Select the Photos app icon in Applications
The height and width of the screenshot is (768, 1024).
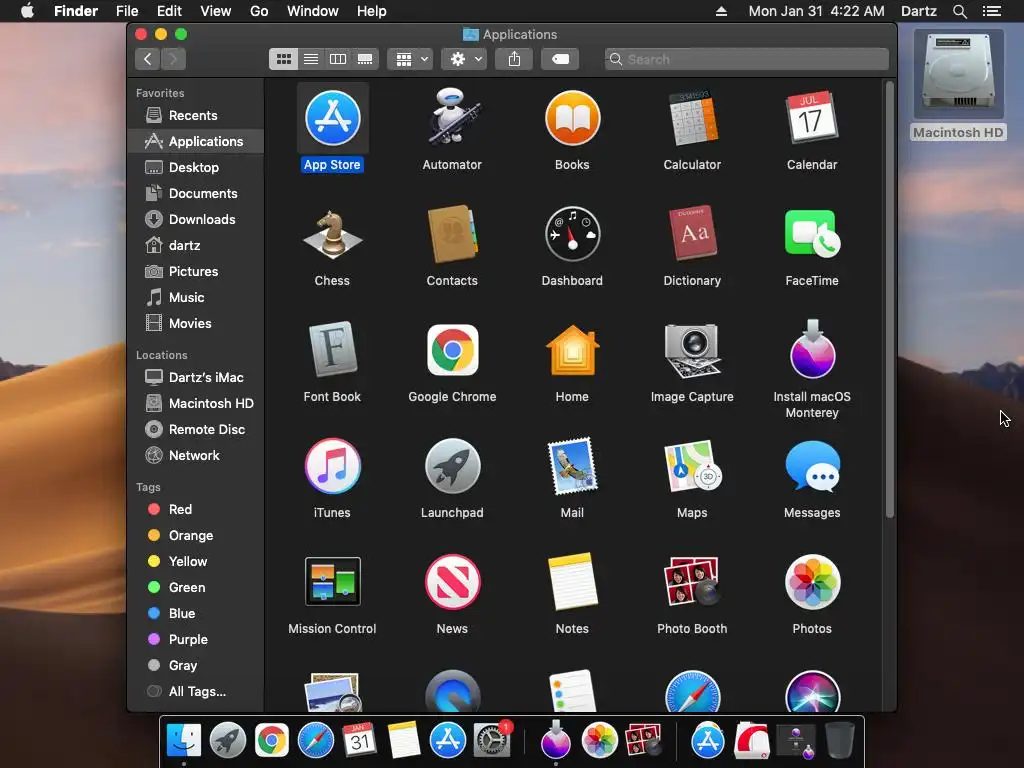(812, 581)
